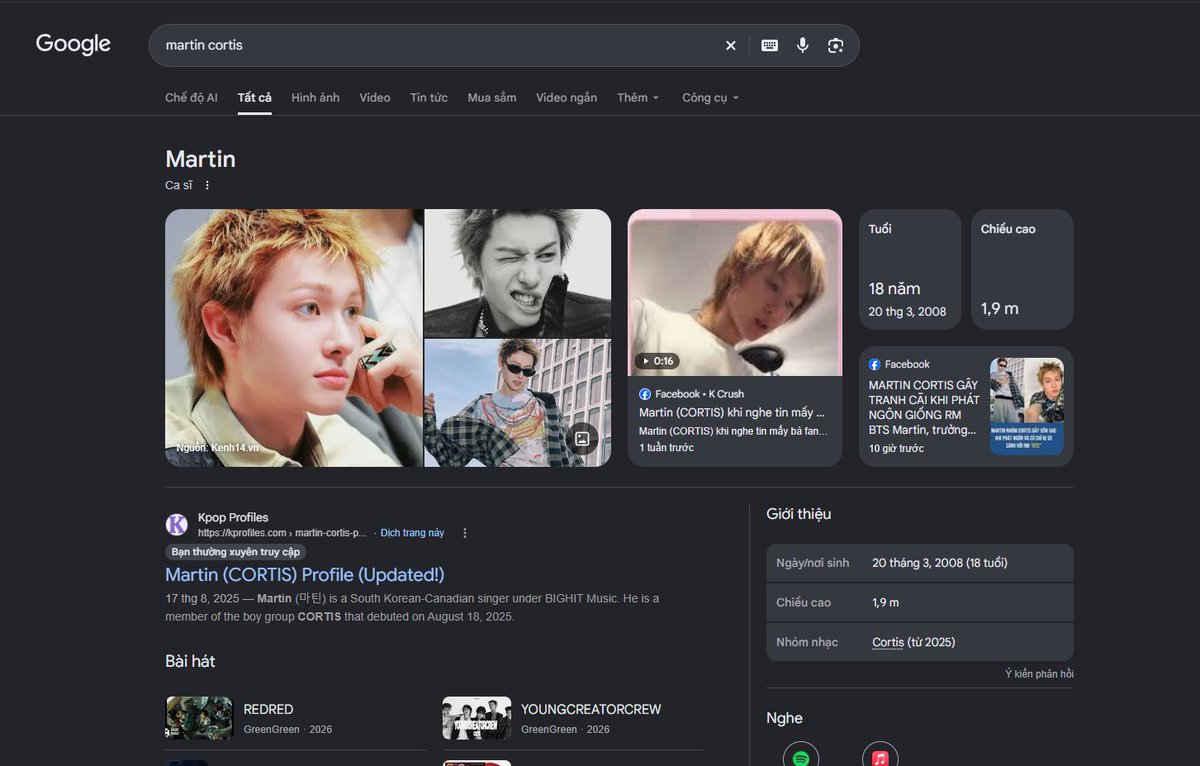Click the Nghe section heading
This screenshot has width=1200, height=766.
[785, 718]
